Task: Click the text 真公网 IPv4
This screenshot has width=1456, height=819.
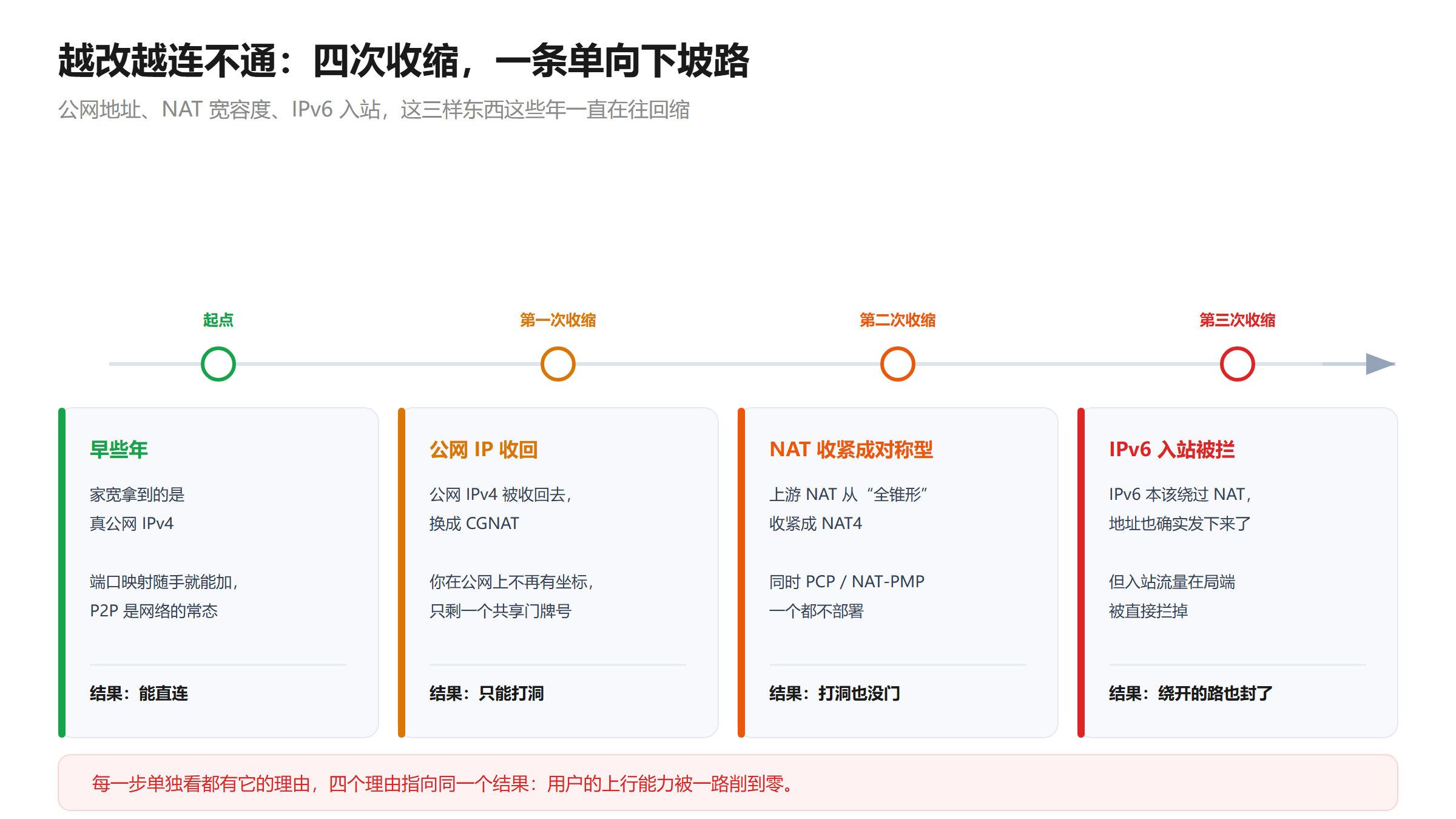Action: pos(132,524)
